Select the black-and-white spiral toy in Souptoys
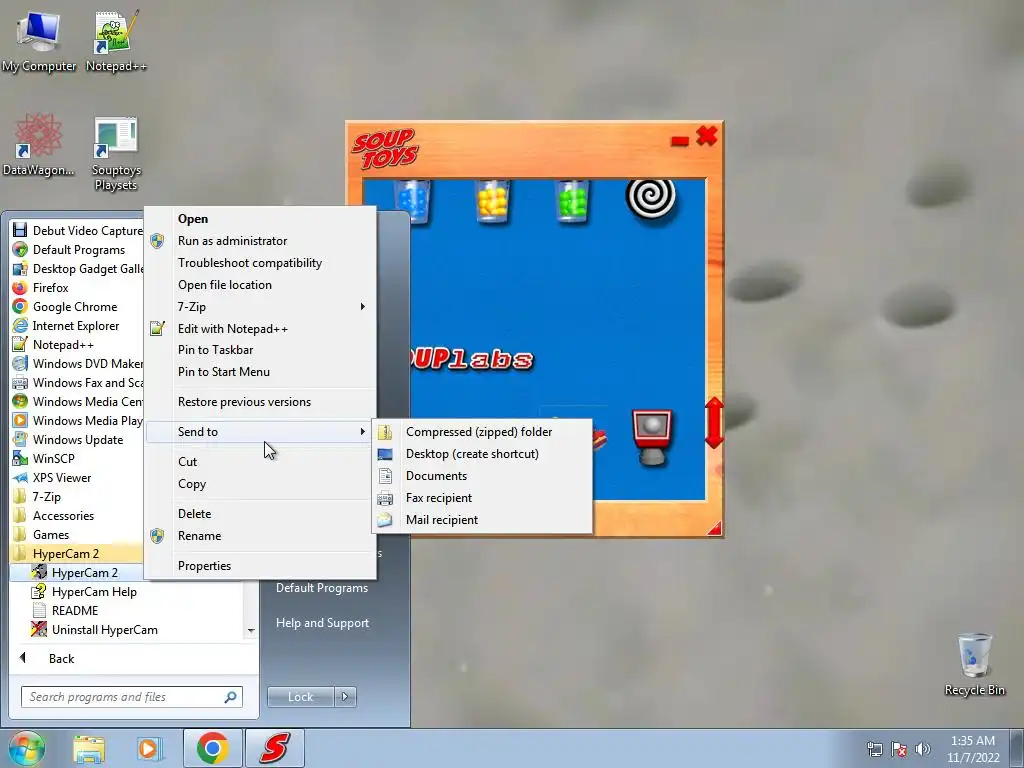Viewport: 1024px width, 768px height. [651, 199]
